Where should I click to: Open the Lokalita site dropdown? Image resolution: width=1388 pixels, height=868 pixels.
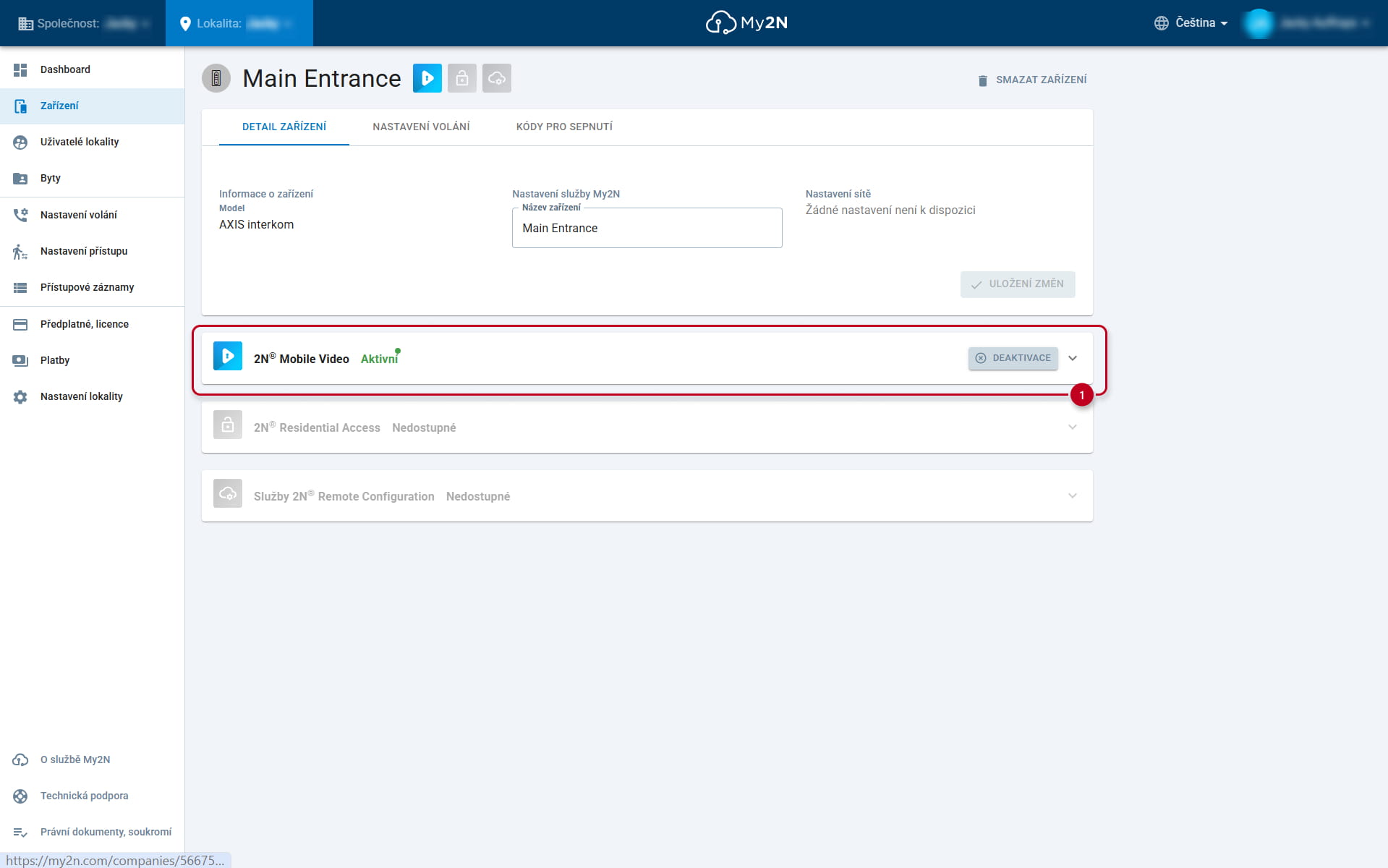(239, 23)
